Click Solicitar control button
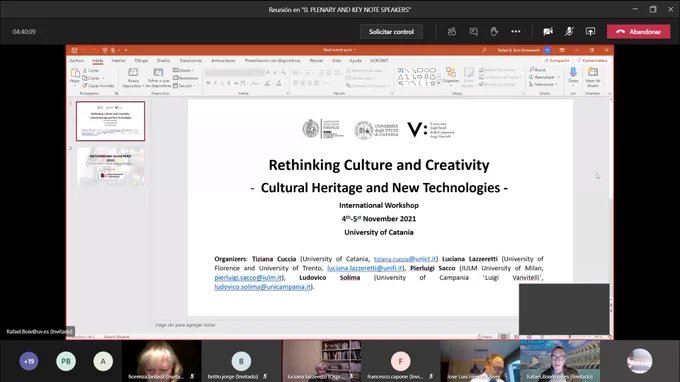Viewport: 680px width, 382px height. coord(391,32)
